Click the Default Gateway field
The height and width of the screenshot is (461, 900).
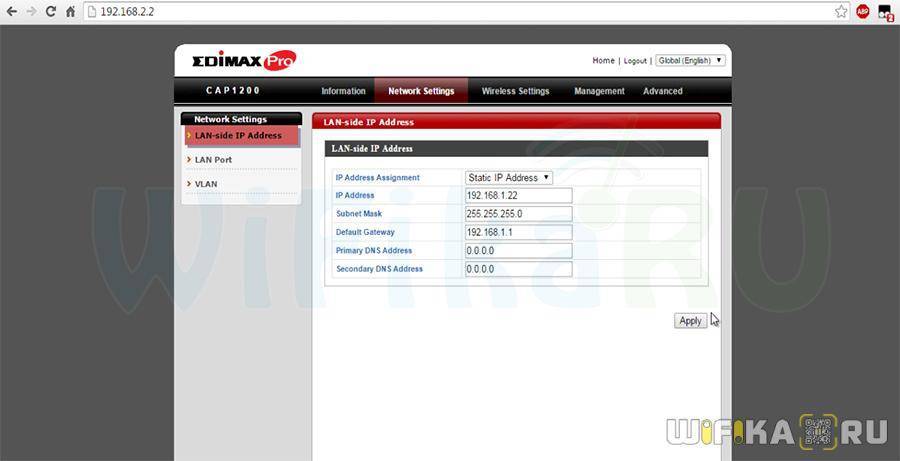519,233
